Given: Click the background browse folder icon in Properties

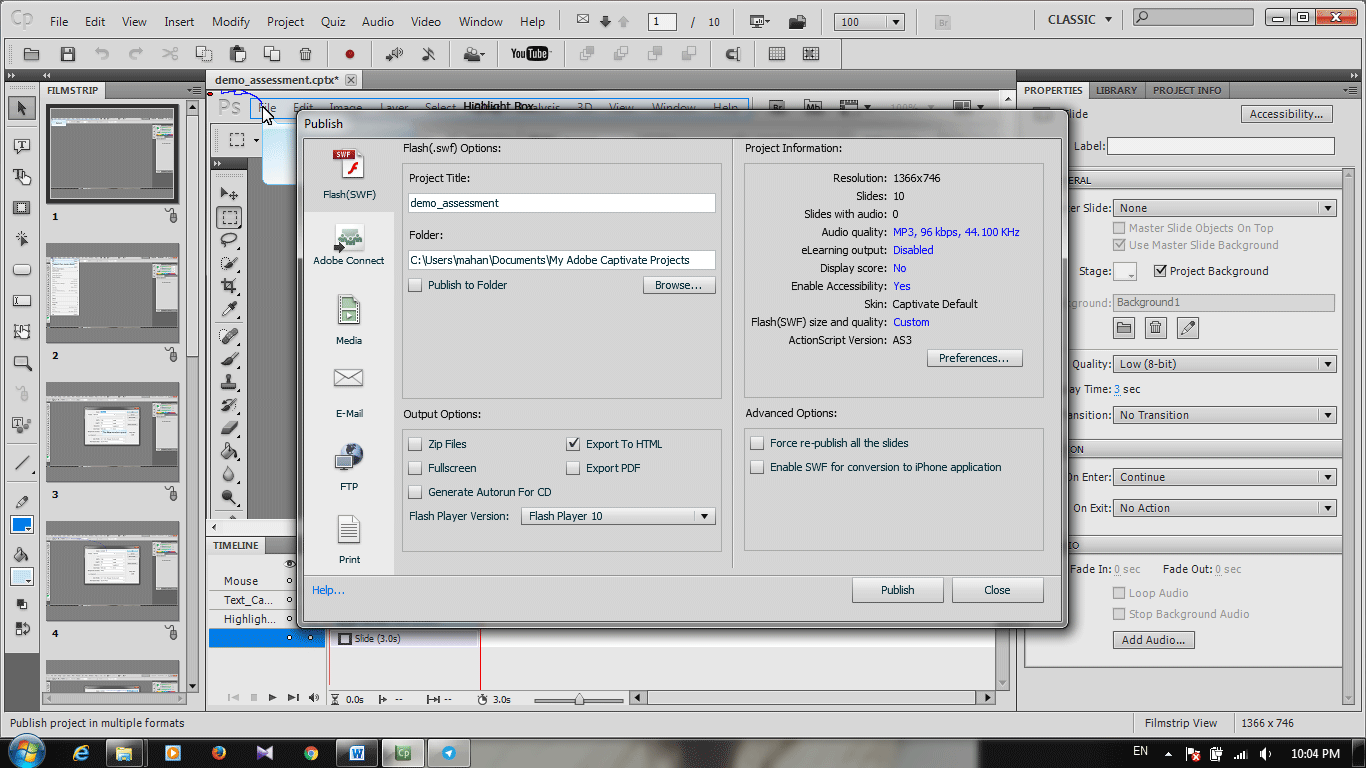Looking at the screenshot, I should 1124,327.
